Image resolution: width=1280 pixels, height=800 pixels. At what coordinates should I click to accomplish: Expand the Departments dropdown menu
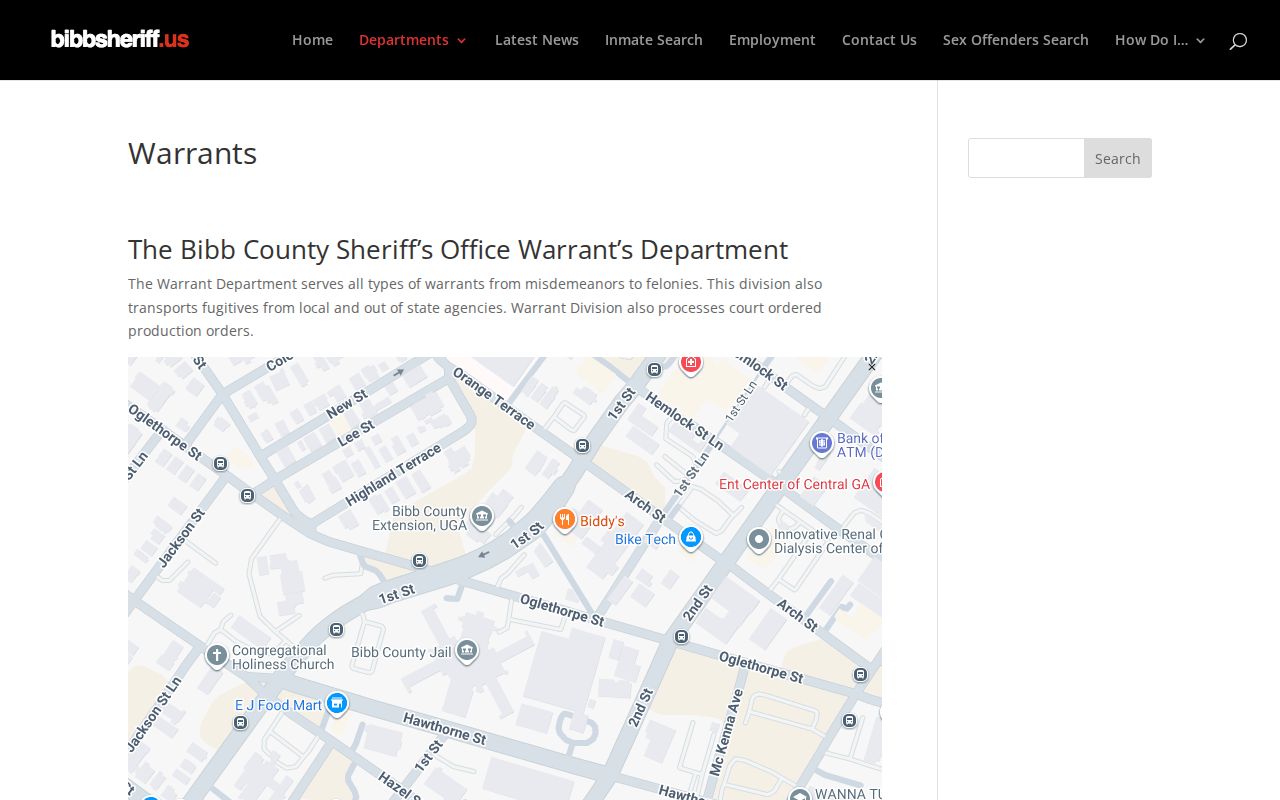click(413, 40)
